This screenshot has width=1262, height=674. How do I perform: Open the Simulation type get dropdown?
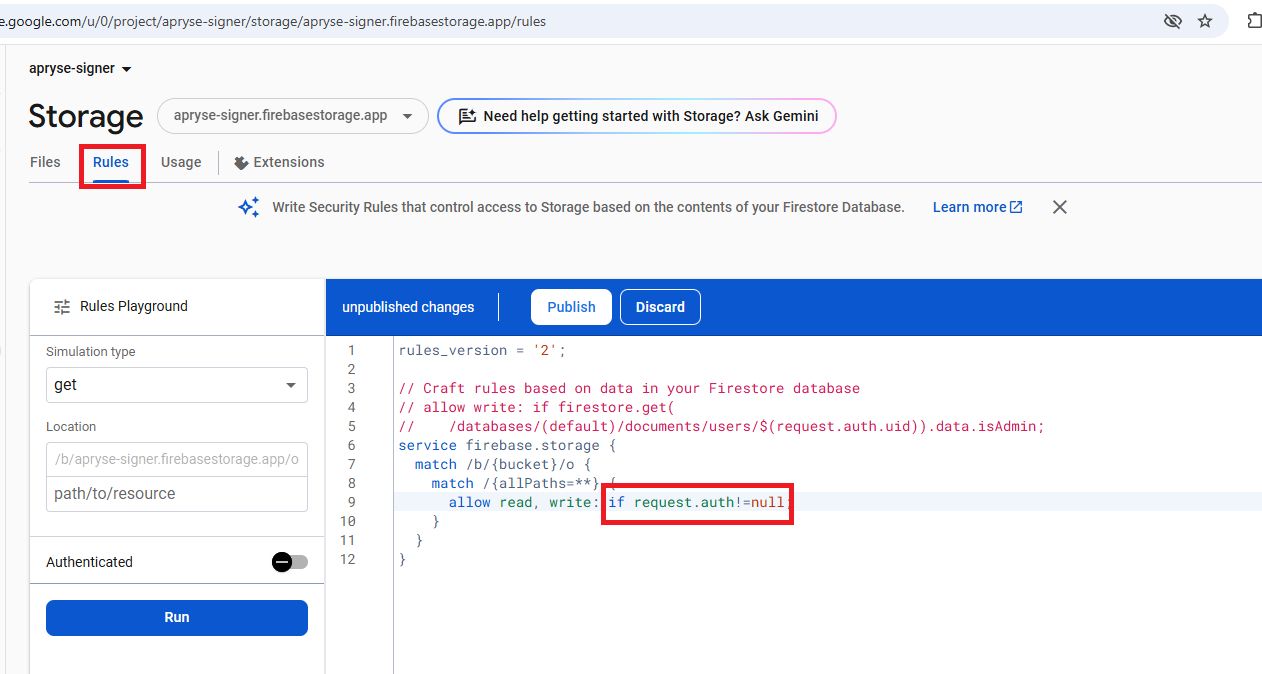point(177,385)
